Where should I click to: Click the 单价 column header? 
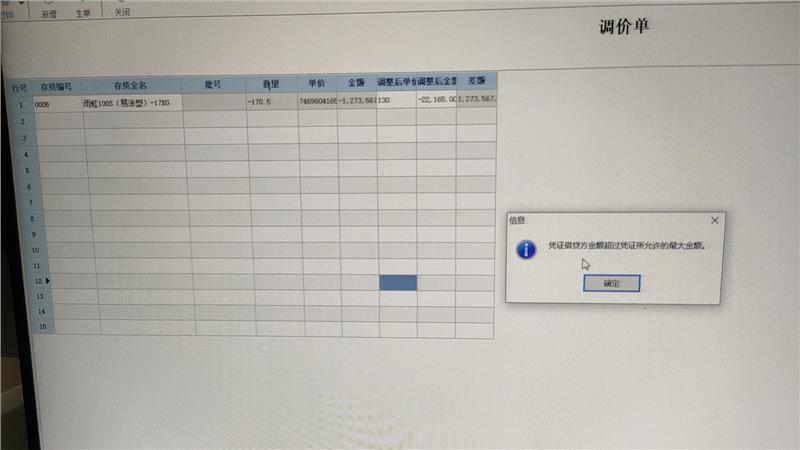click(316, 83)
